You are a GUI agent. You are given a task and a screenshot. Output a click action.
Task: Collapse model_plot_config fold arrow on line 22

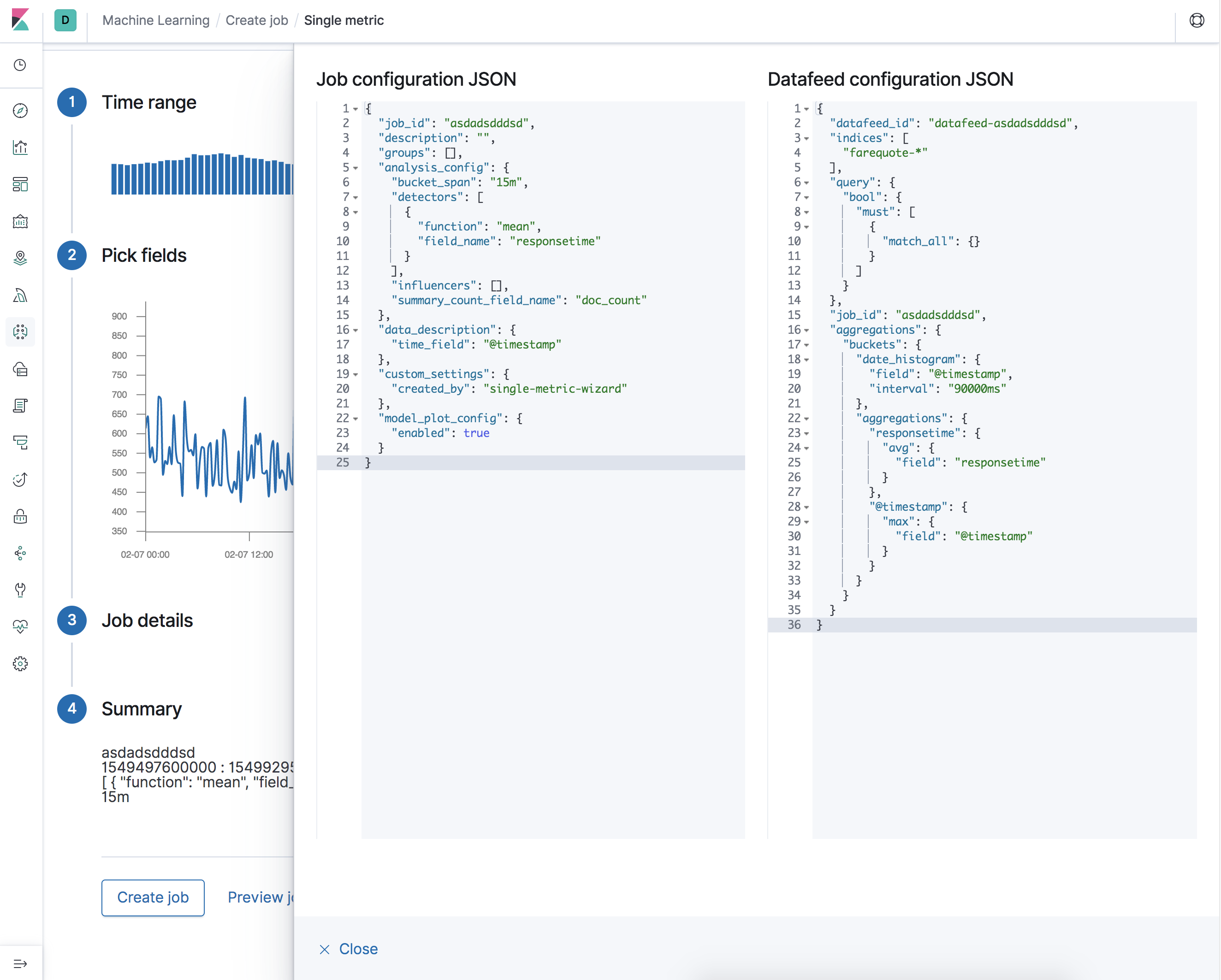coord(356,419)
